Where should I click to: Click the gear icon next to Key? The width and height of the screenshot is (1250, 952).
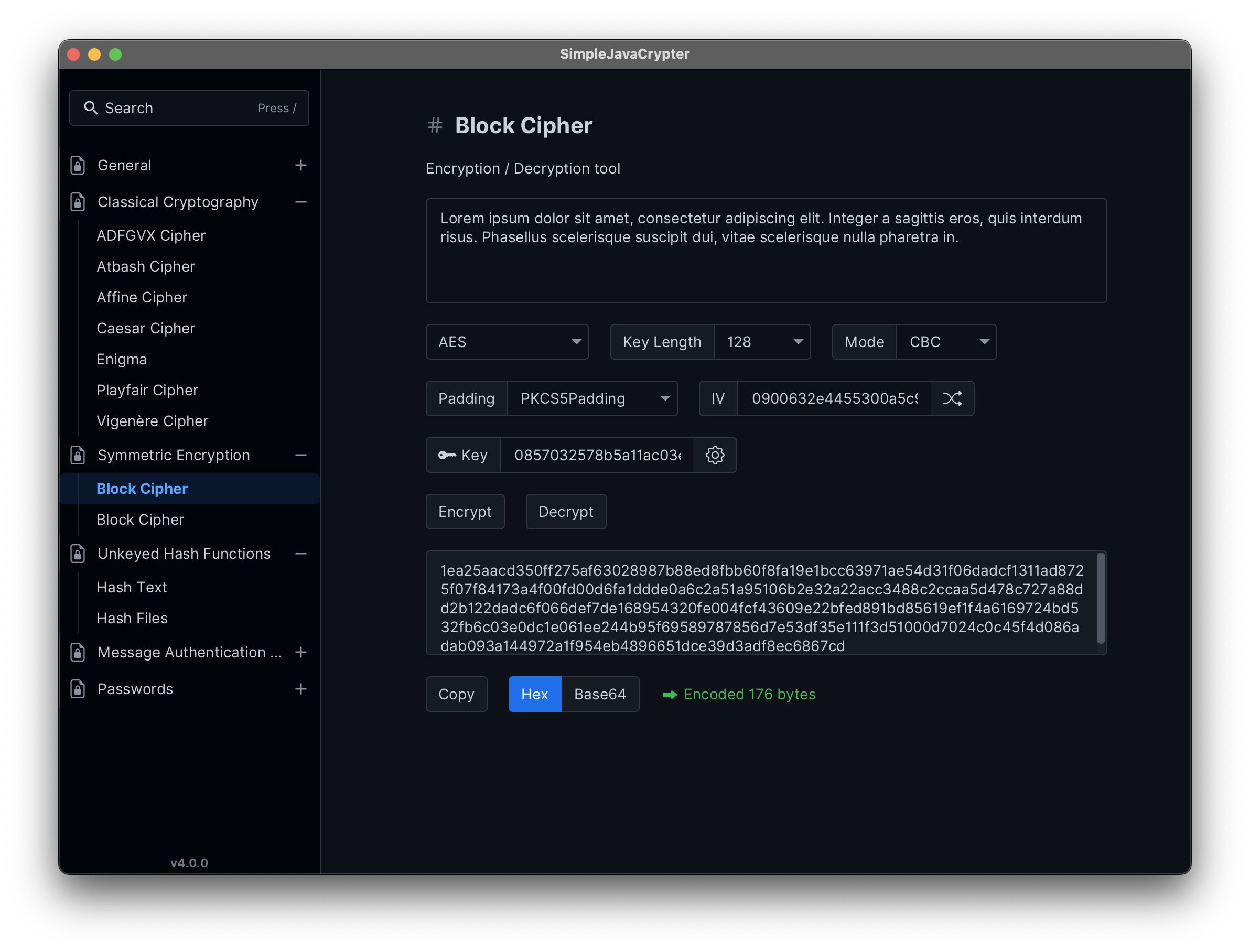coord(715,455)
